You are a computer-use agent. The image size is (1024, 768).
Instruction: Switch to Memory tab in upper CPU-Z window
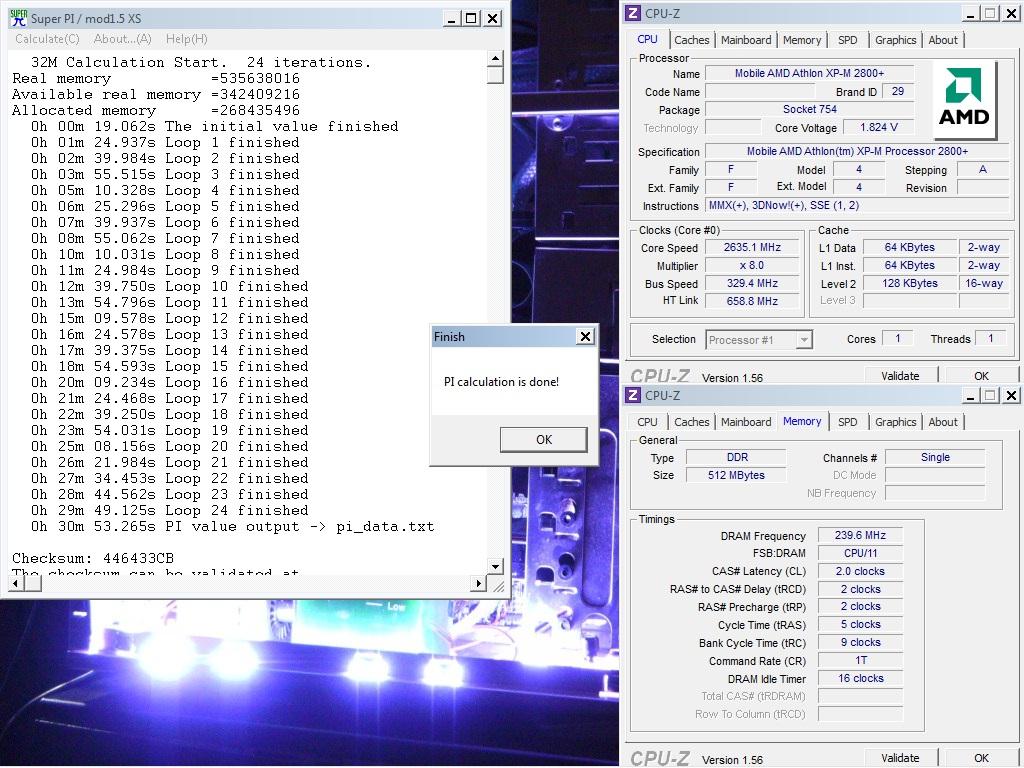(x=802, y=40)
